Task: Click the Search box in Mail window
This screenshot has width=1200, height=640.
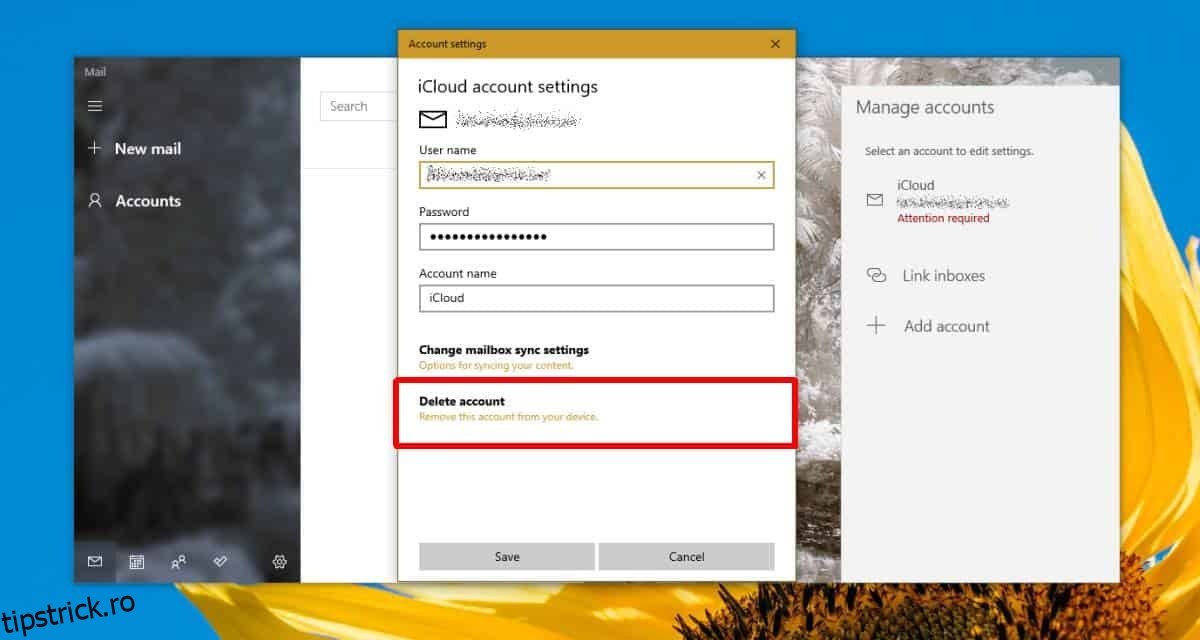Action: [x=359, y=106]
